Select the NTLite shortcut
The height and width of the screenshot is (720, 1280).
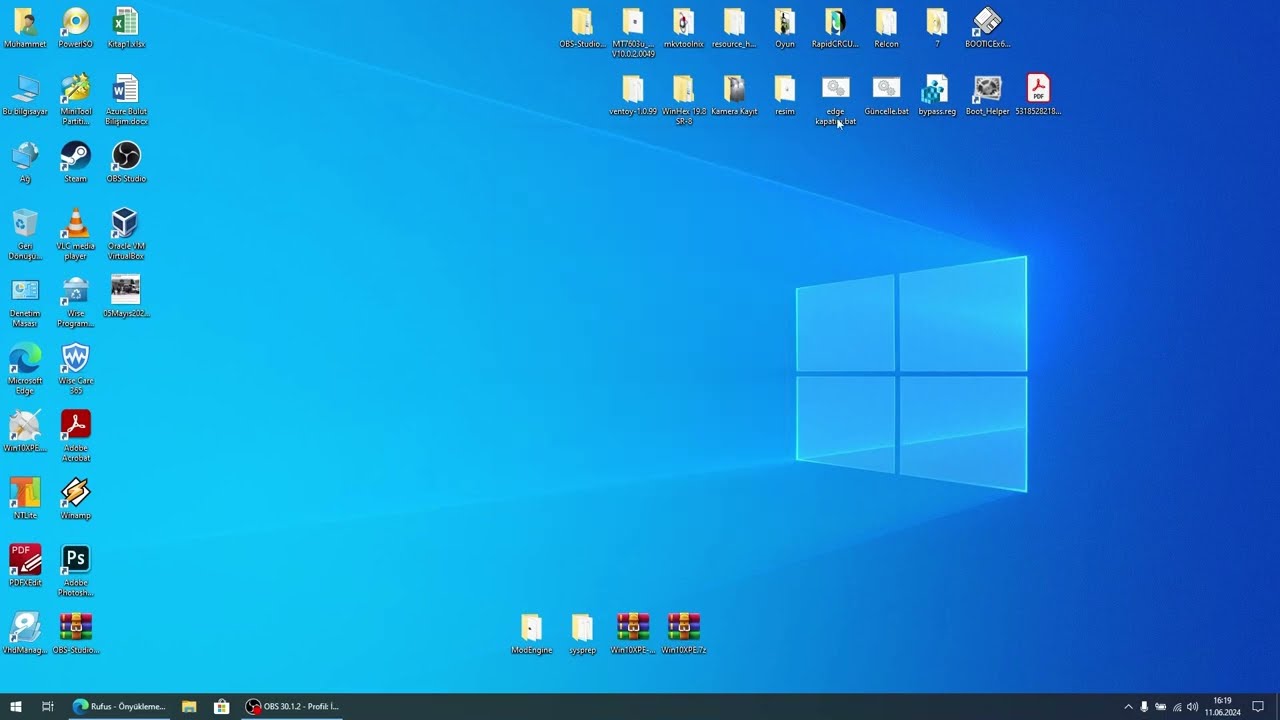tap(25, 498)
